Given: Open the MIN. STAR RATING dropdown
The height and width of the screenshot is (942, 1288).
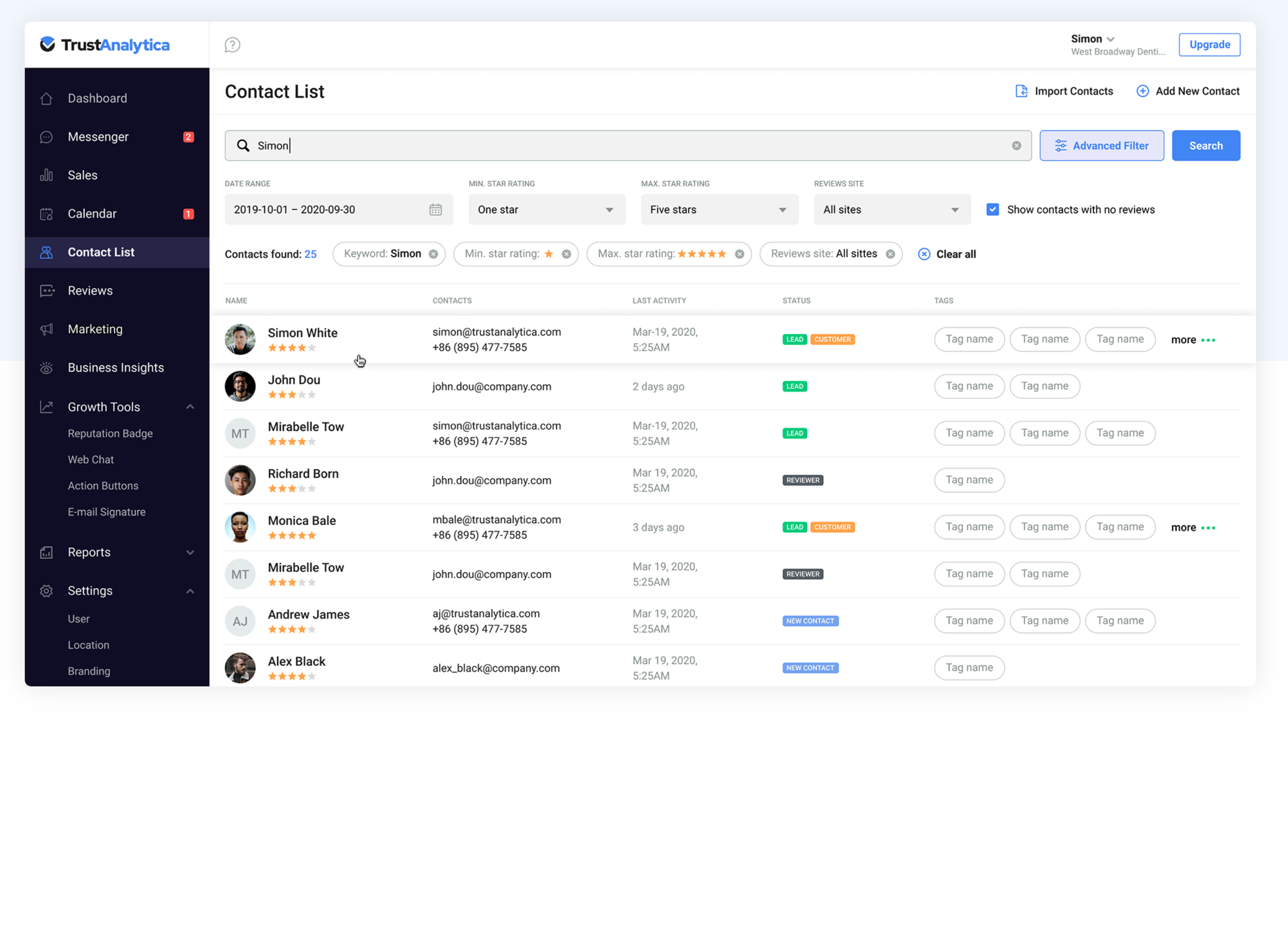Looking at the screenshot, I should tap(547, 209).
